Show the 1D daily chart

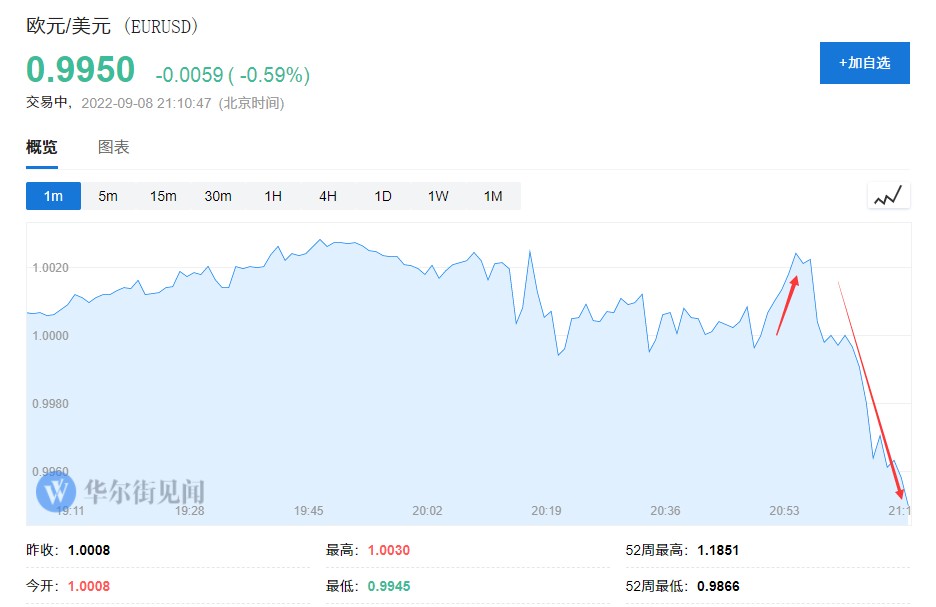click(383, 196)
